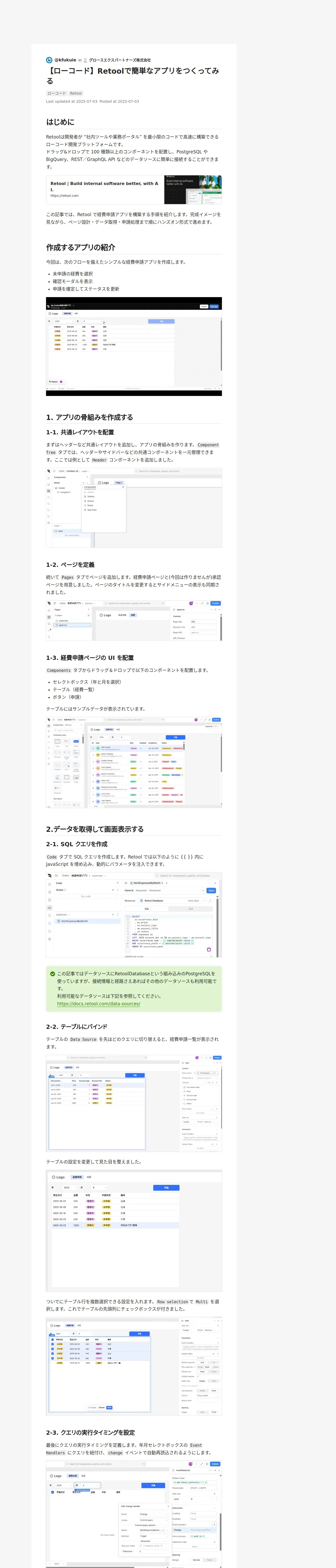Click the heading '1. アプリの骨組みを作成する'
This screenshot has height=1568, width=336.
tap(90, 418)
